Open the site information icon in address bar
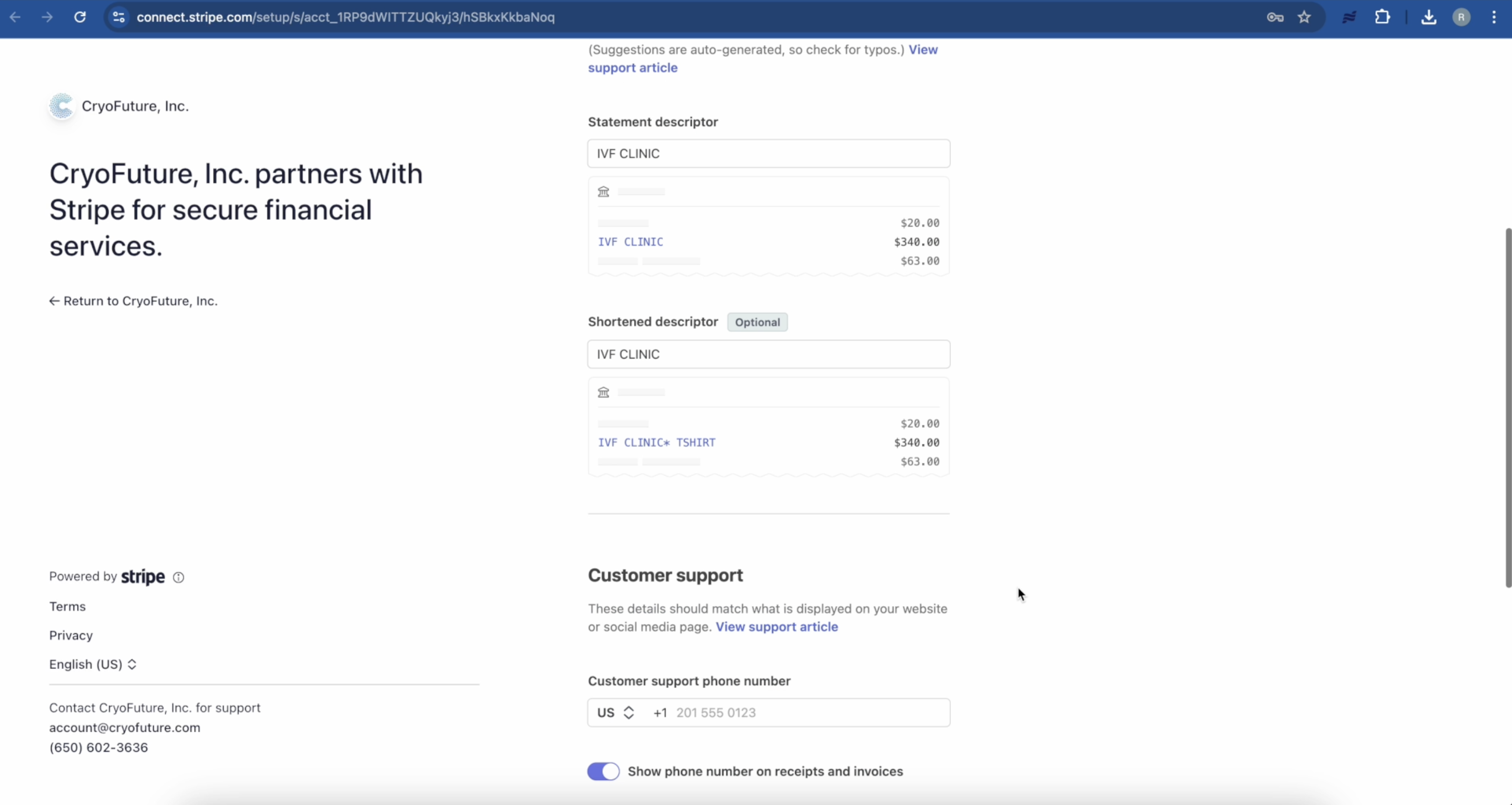Image resolution: width=1512 pixels, height=805 pixels. click(x=119, y=17)
